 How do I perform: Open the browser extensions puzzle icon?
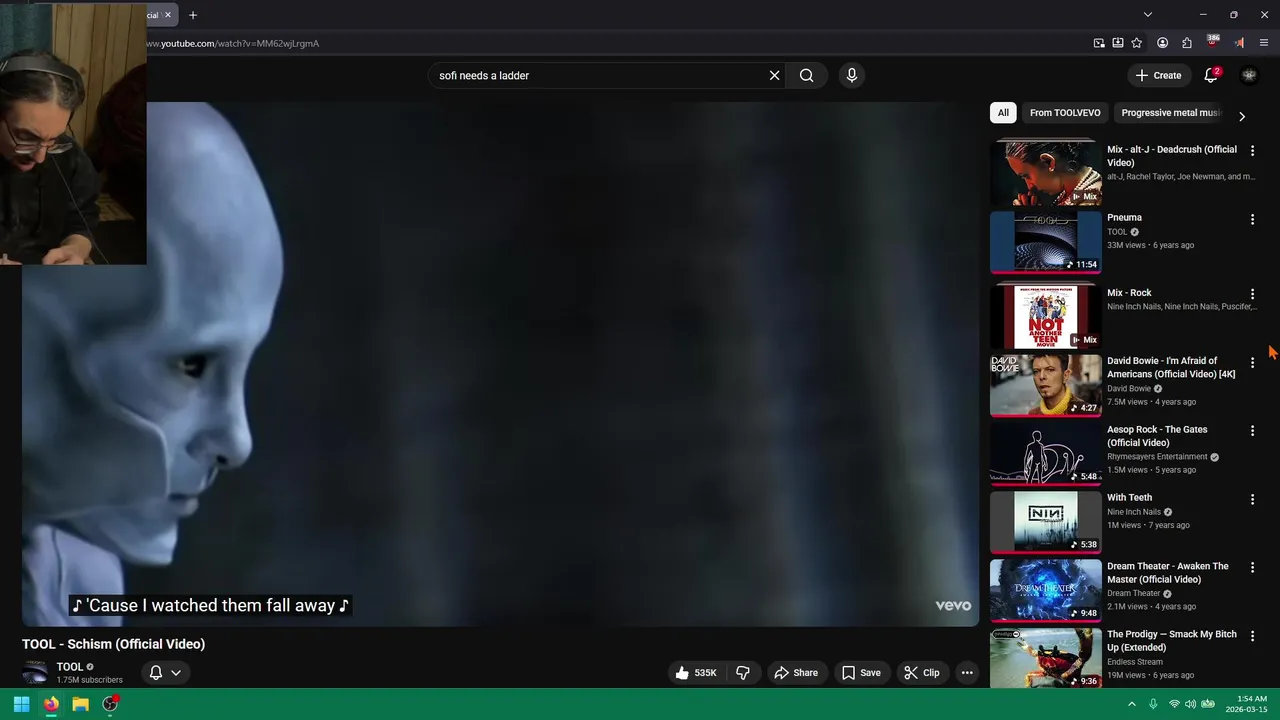coord(1187,43)
